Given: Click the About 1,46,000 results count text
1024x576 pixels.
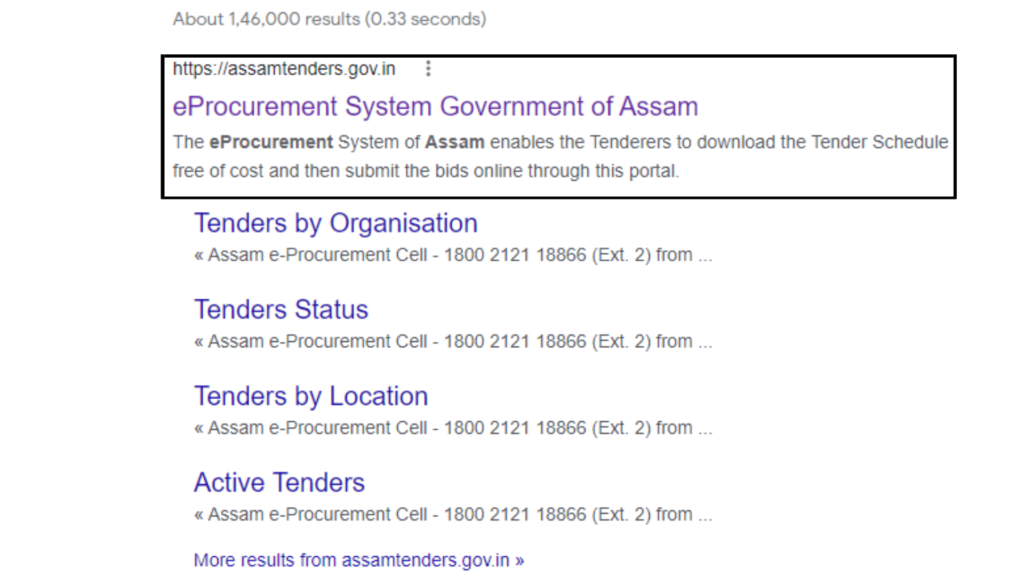Looking at the screenshot, I should coord(260,19).
